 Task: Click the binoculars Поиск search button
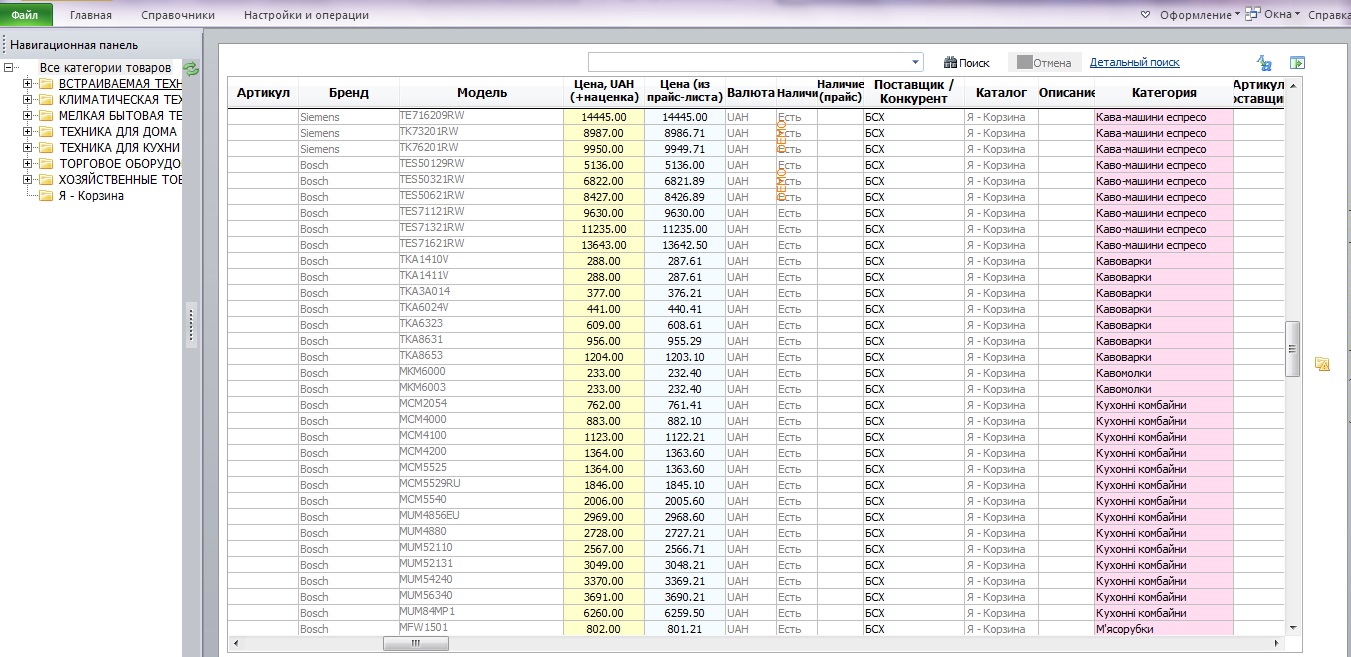pos(967,63)
